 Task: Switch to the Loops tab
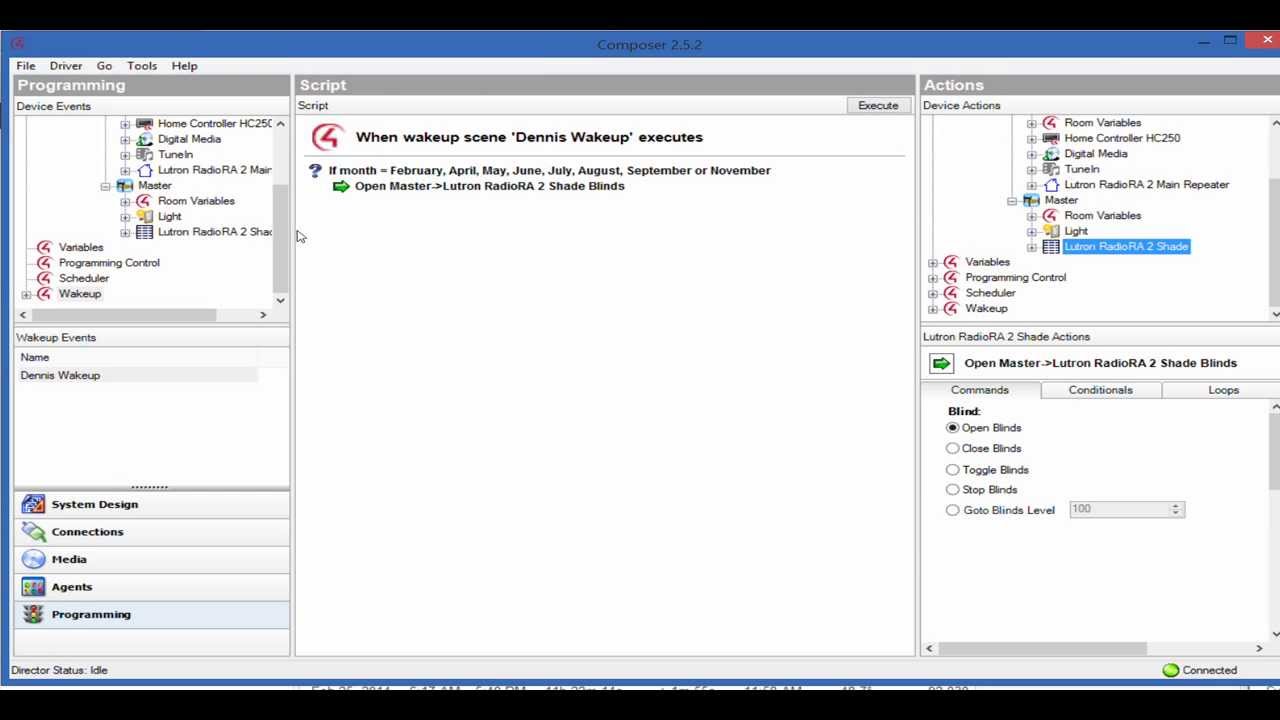(x=1223, y=390)
